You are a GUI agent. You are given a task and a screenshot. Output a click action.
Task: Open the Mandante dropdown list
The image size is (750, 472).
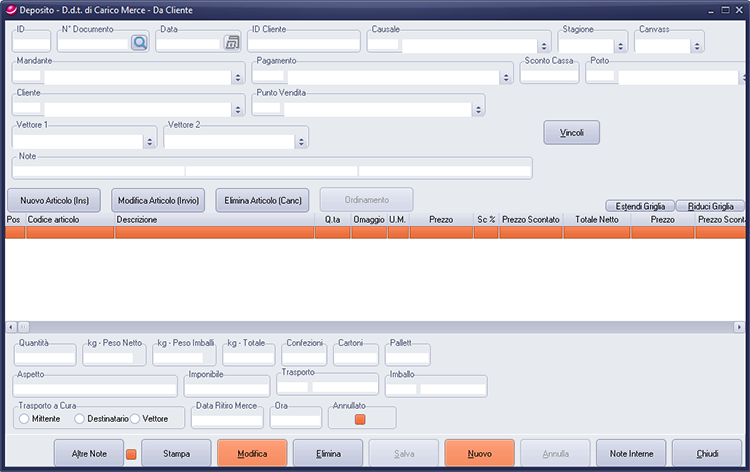238,77
